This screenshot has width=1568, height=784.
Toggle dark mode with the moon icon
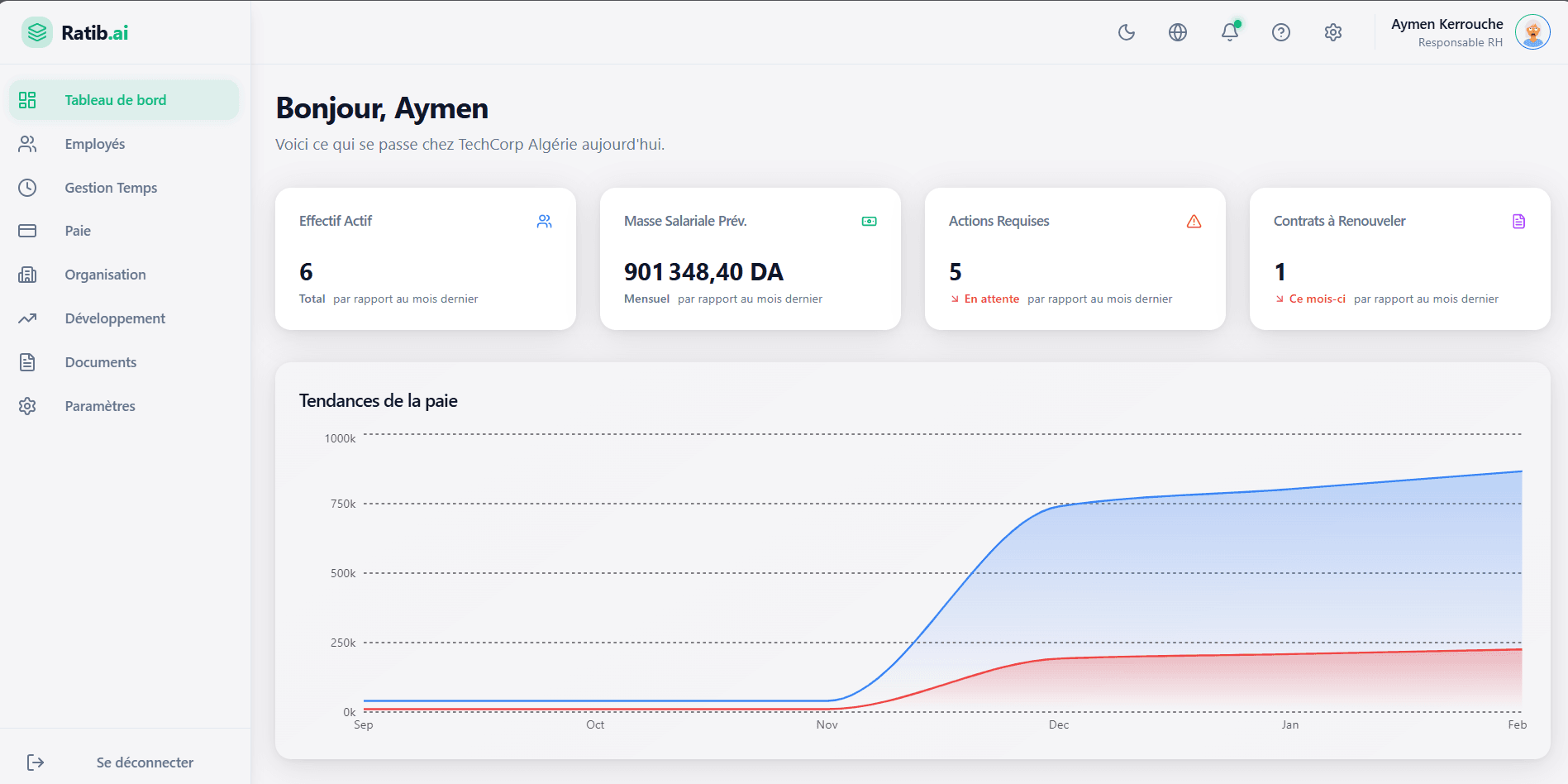tap(1126, 32)
